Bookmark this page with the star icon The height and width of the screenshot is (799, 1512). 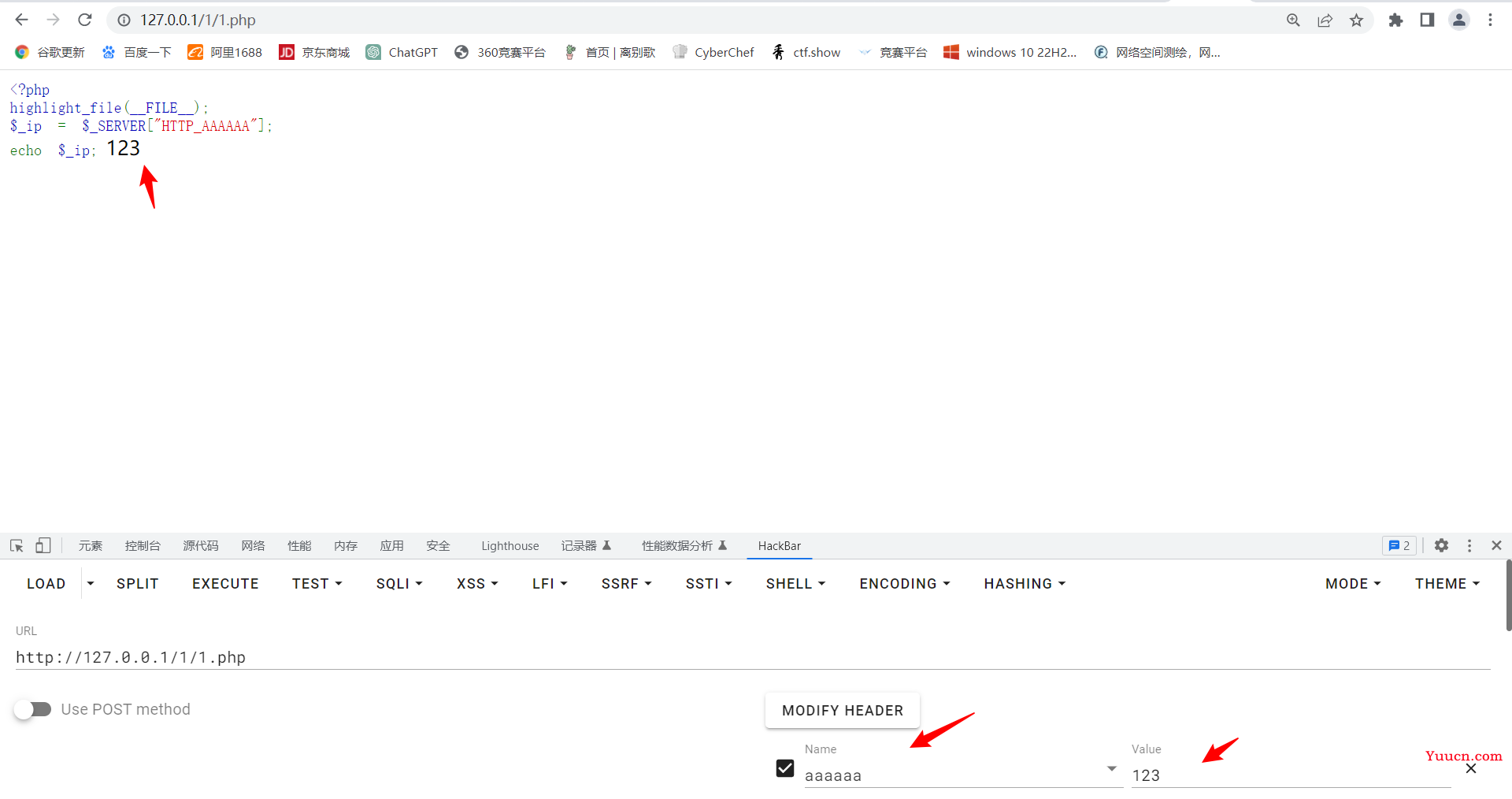pyautogui.click(x=1356, y=20)
